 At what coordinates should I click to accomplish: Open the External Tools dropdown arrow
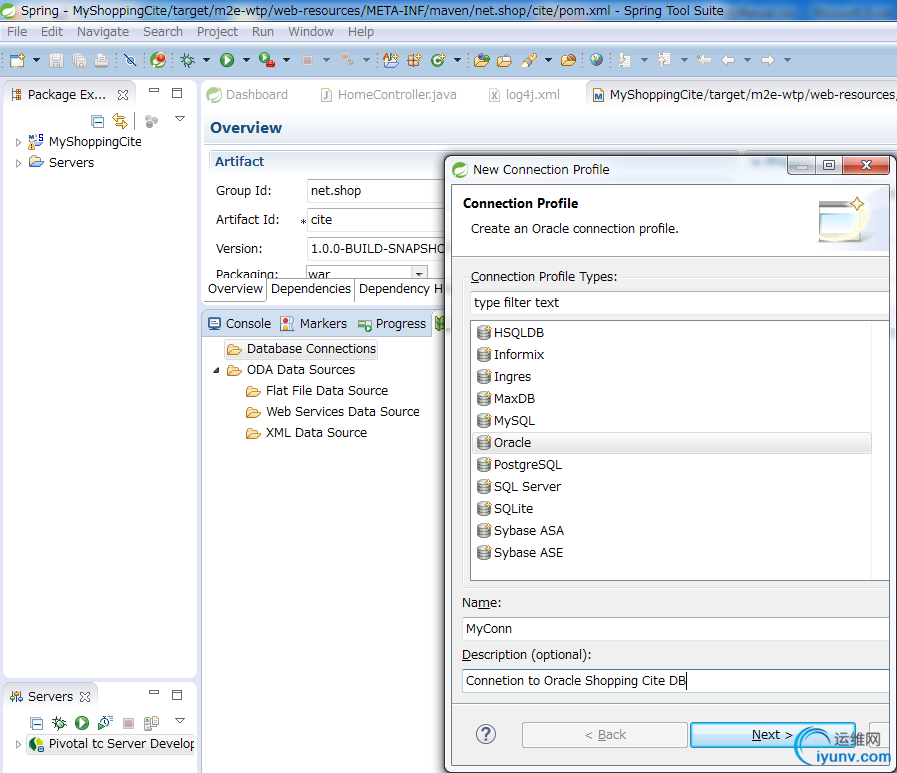pos(287,60)
